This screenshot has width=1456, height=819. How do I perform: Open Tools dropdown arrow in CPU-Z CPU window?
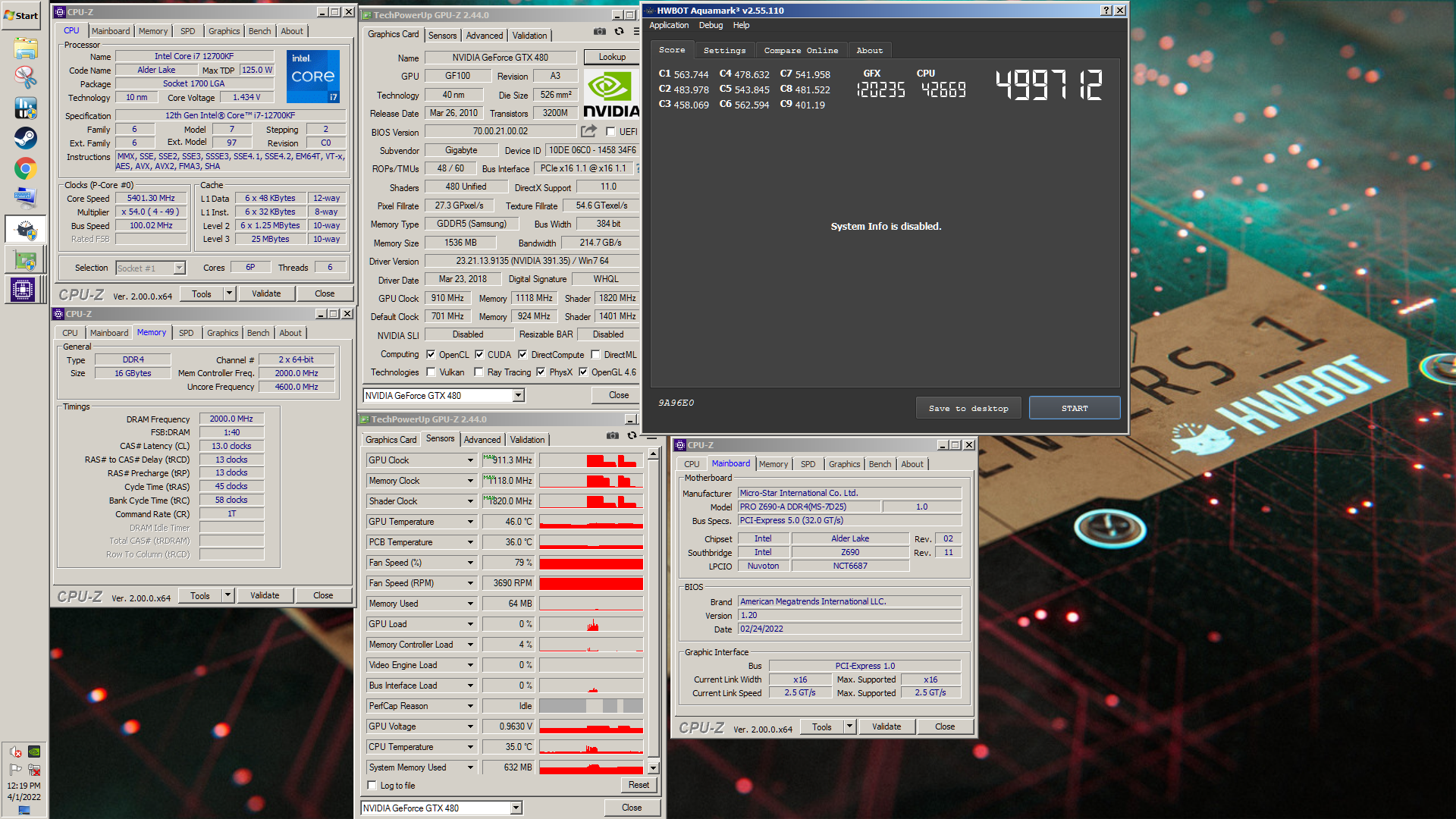(229, 293)
